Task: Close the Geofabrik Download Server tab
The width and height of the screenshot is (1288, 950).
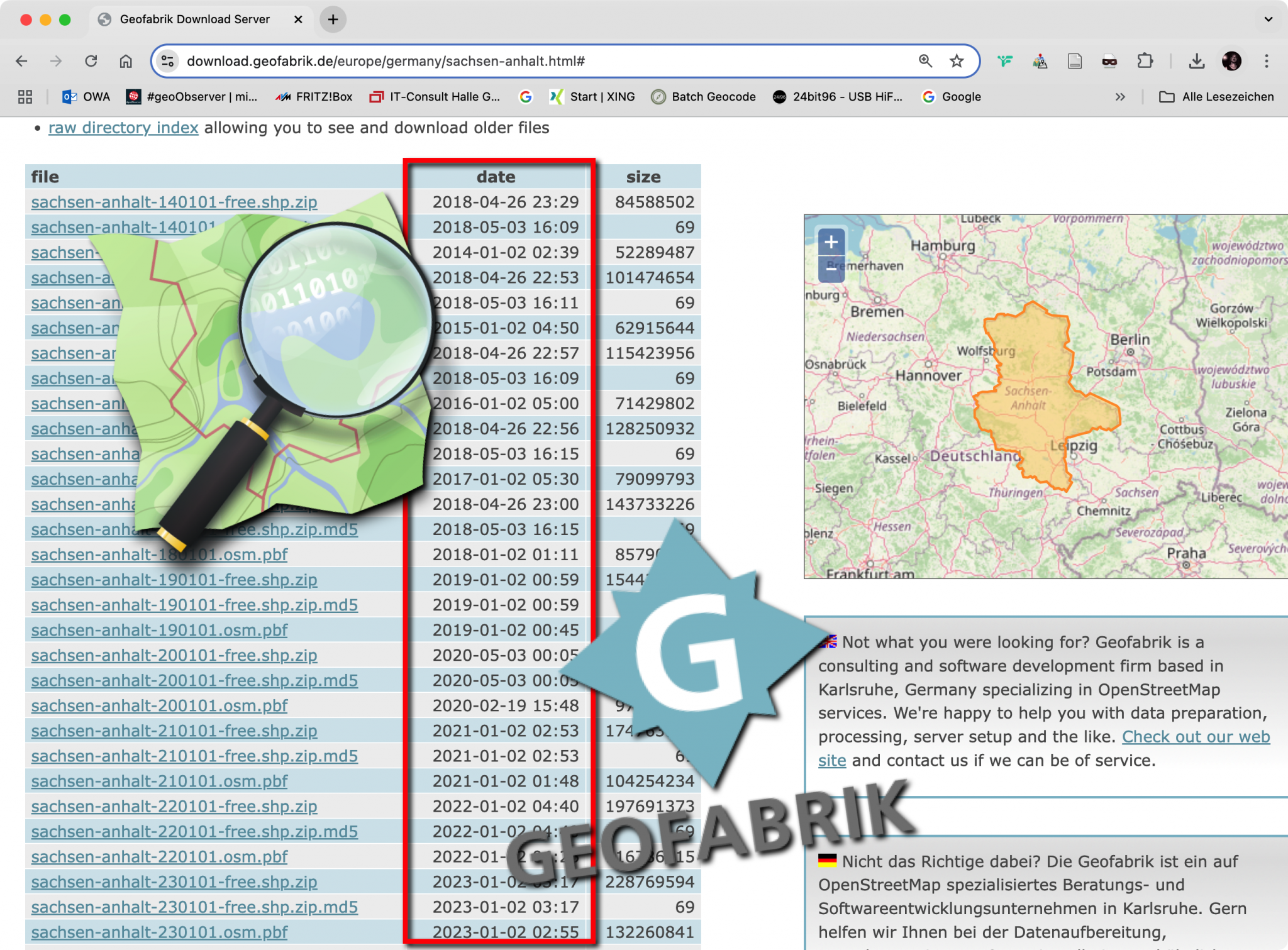Action: point(298,19)
